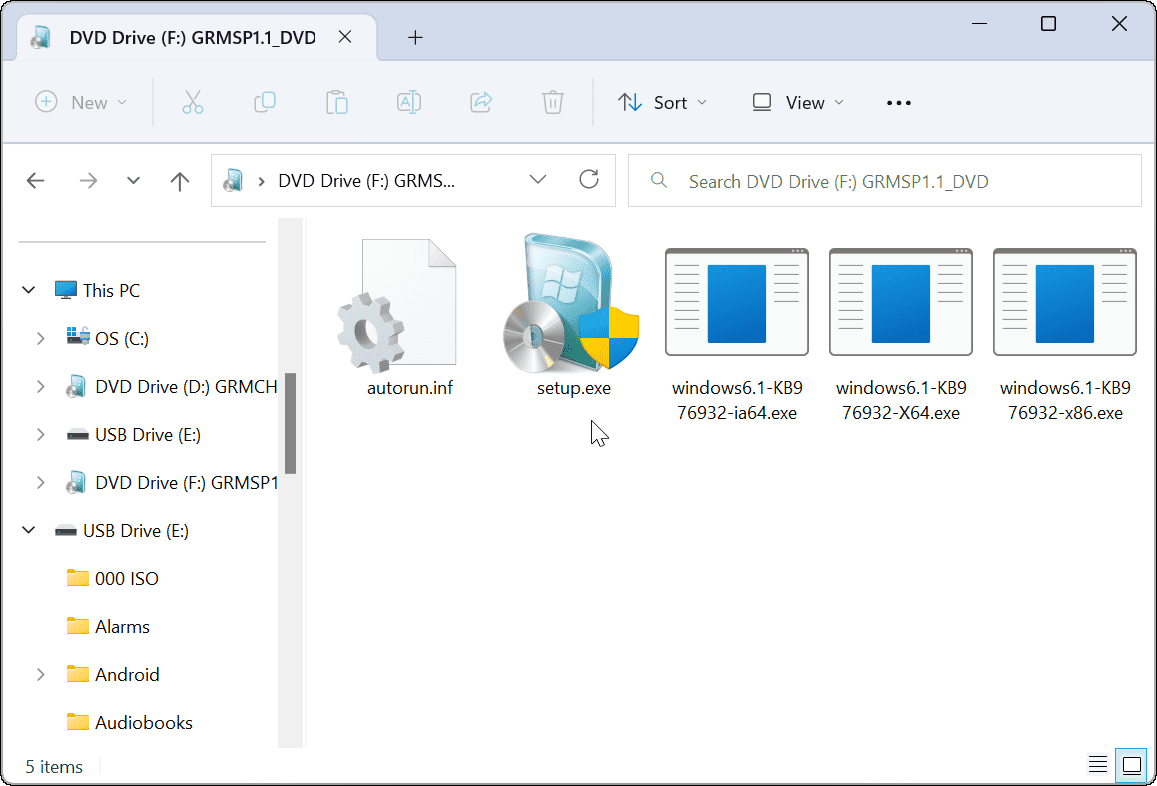
Task: Click the Up one level arrow
Action: pos(179,180)
